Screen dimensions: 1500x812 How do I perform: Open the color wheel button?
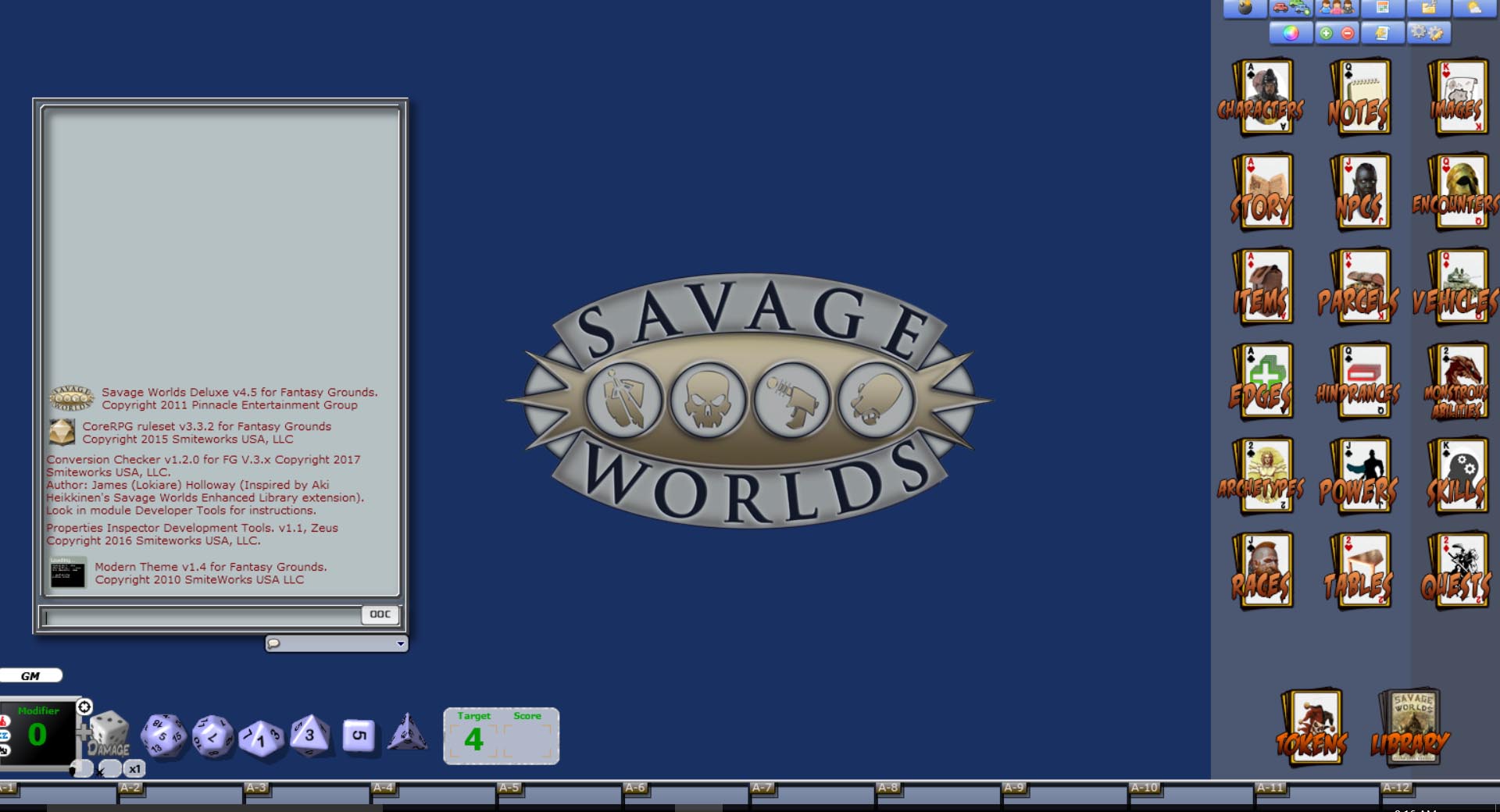[x=1291, y=33]
